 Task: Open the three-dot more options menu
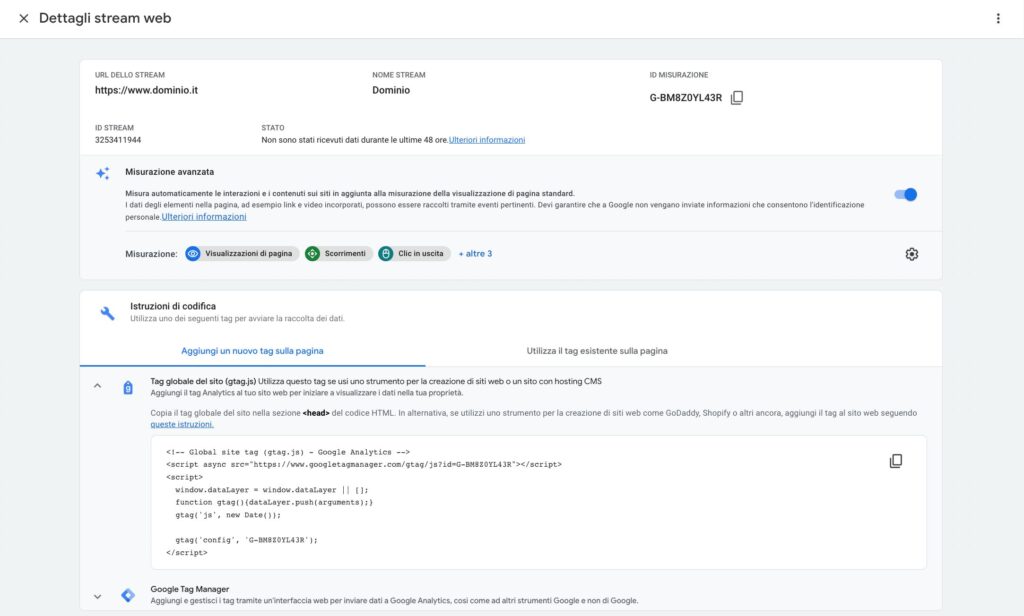[998, 18]
